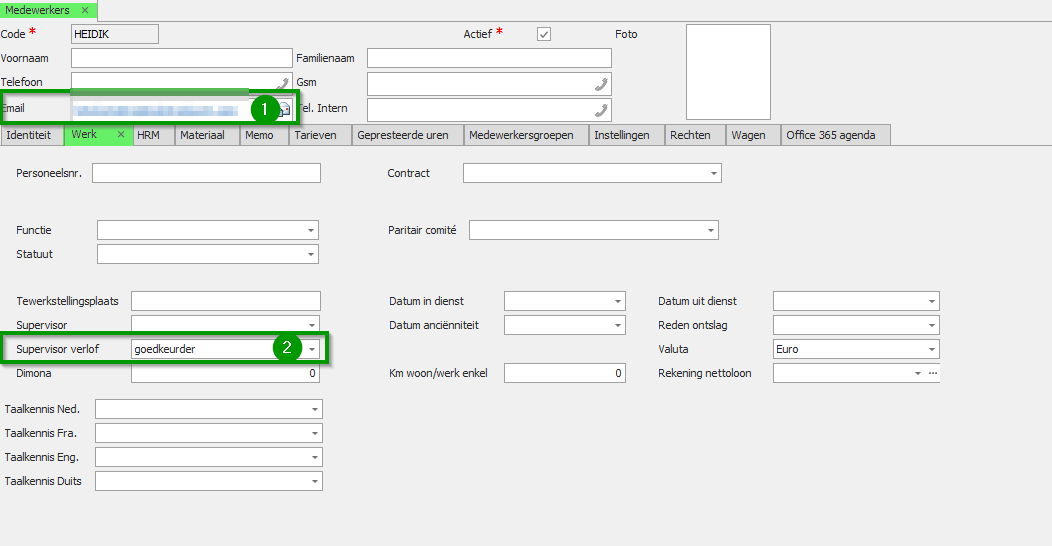
Task: Click the phone icon in Tel. Intern field
Action: (601, 110)
